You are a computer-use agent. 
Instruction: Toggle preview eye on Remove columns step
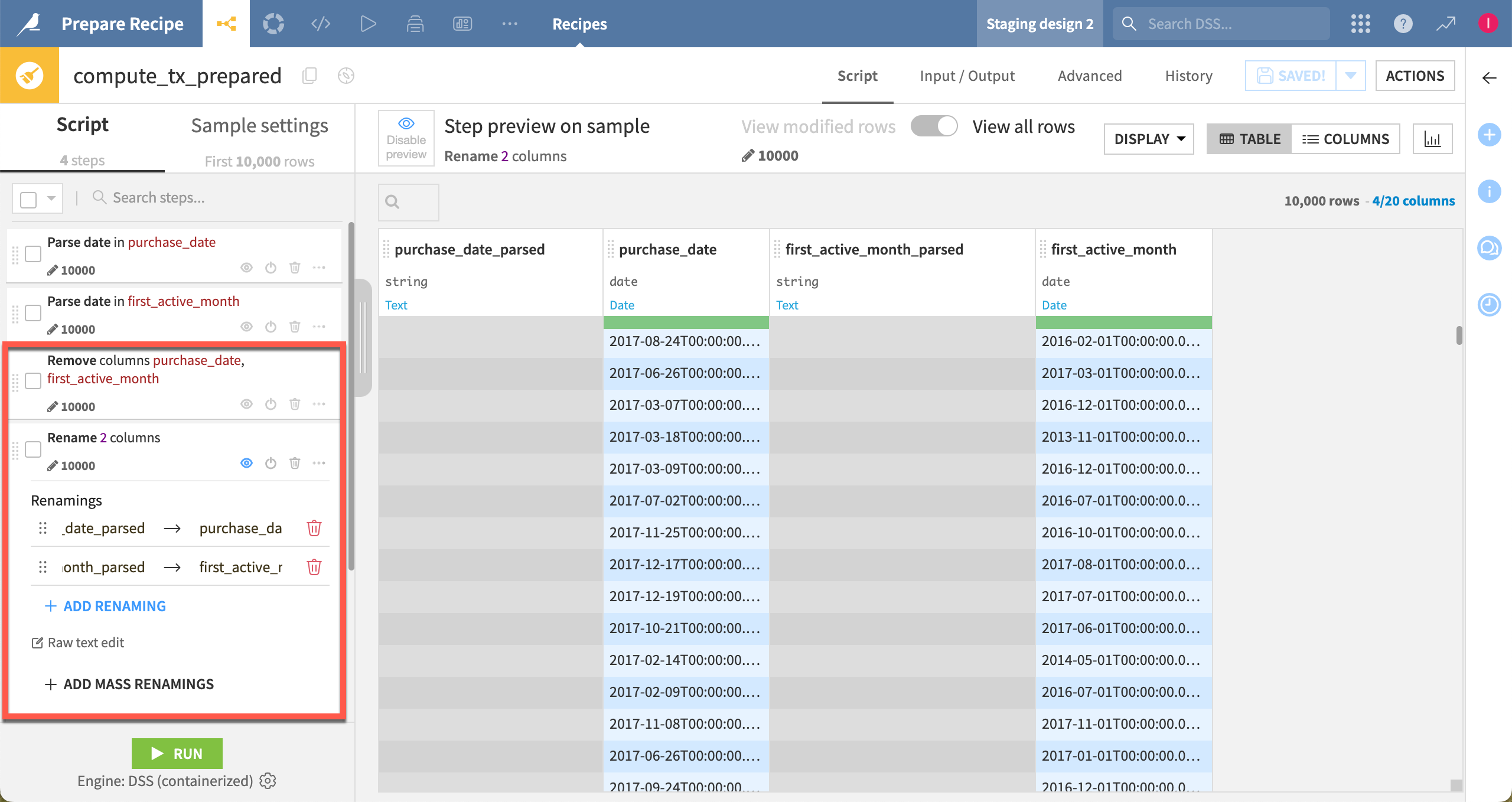246,404
